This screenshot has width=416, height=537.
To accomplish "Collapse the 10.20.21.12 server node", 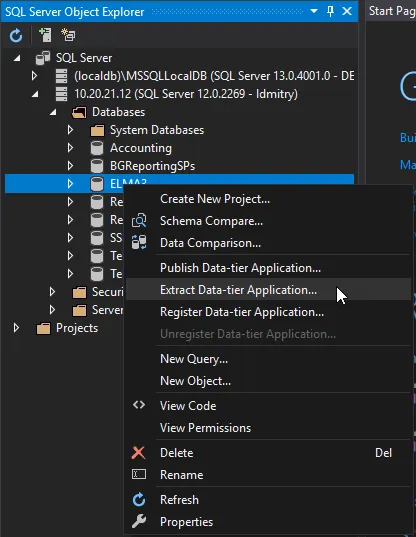I will click(x=35, y=94).
